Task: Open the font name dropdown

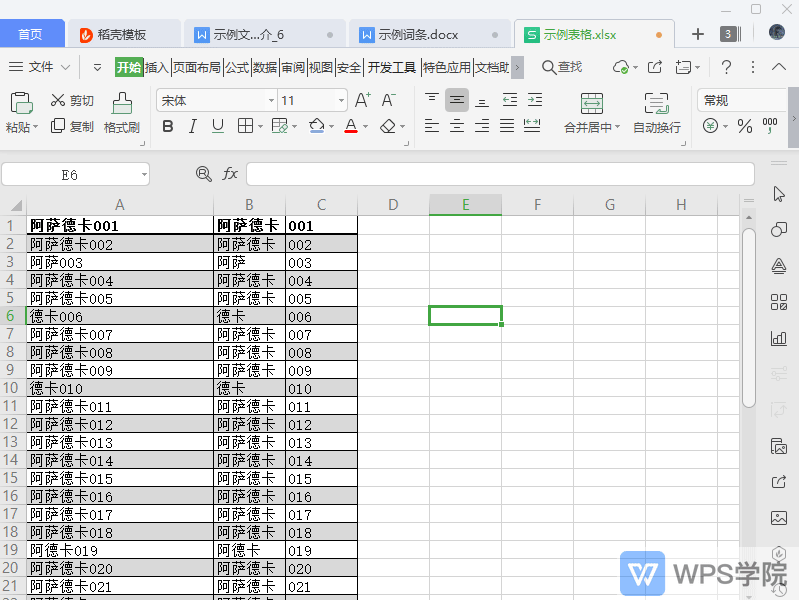Action: tap(271, 101)
